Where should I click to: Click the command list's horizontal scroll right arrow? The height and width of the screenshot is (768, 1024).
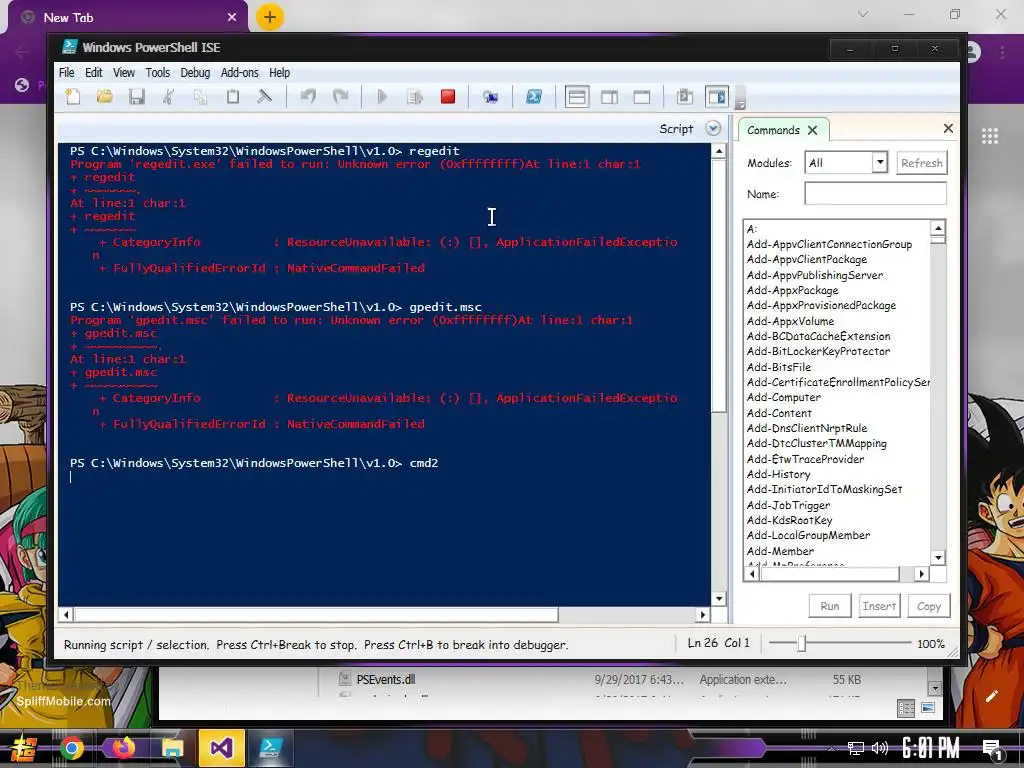point(921,574)
